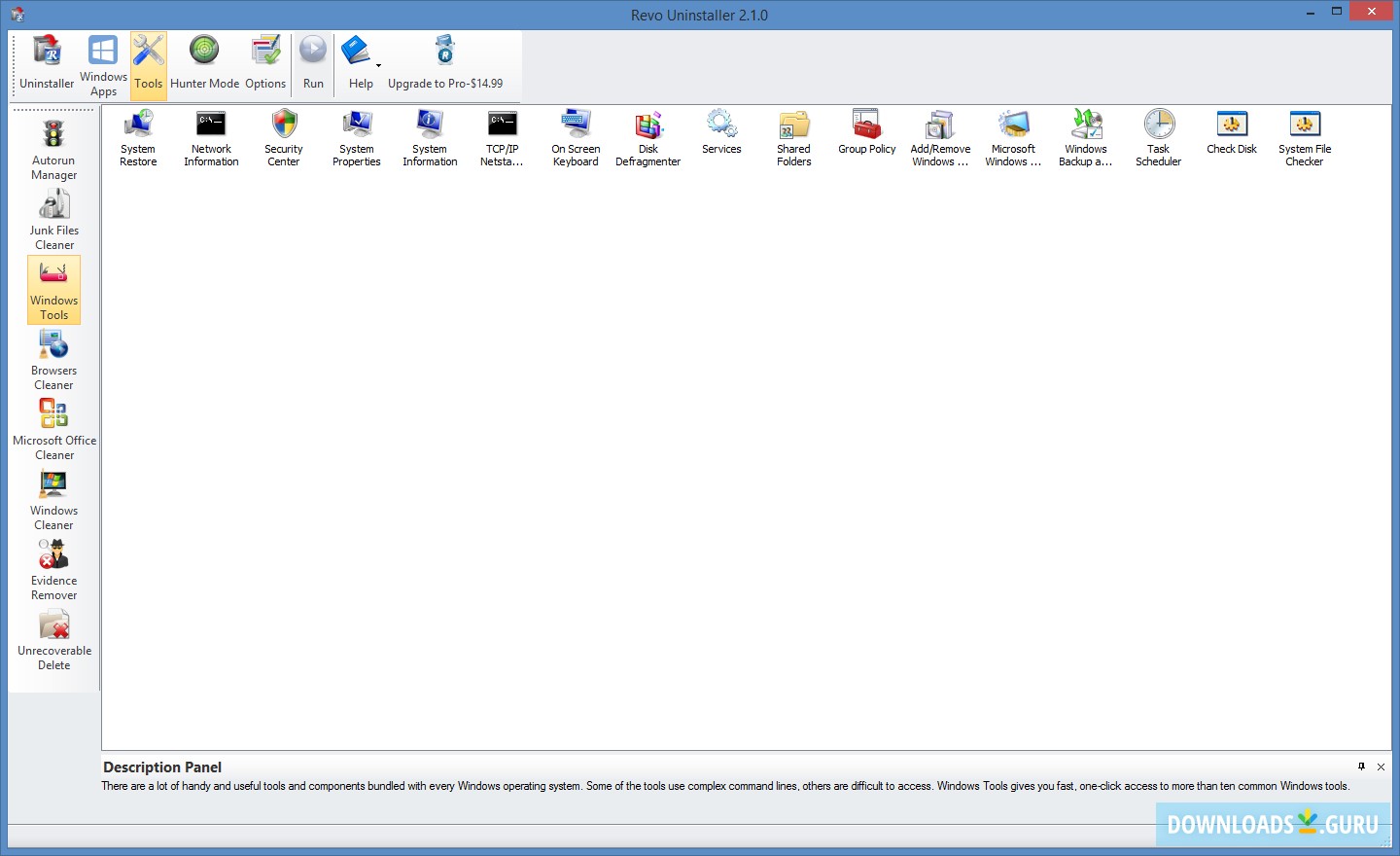Launch the TCP/IP Netstat tool
1400x856 pixels.
(x=503, y=138)
